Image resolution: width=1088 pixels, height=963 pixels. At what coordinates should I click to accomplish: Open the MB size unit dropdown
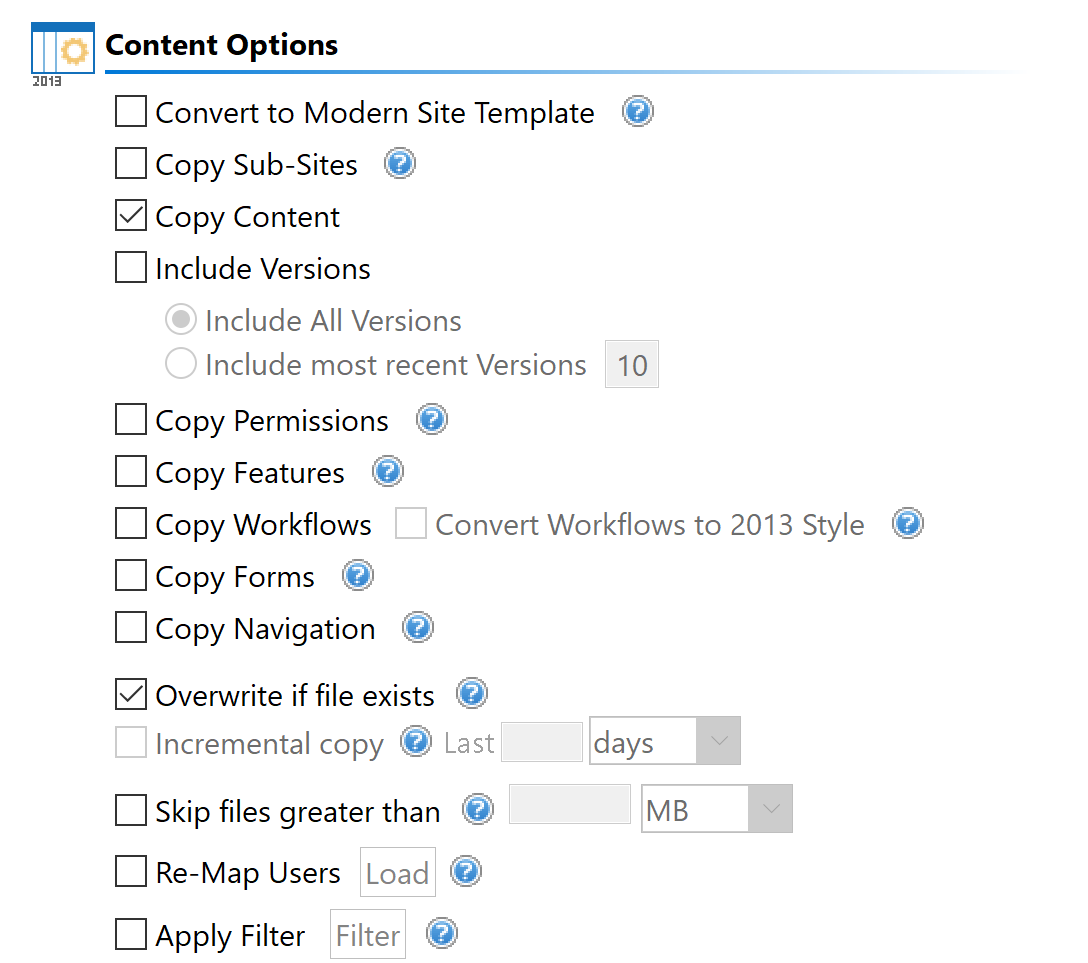tap(772, 808)
